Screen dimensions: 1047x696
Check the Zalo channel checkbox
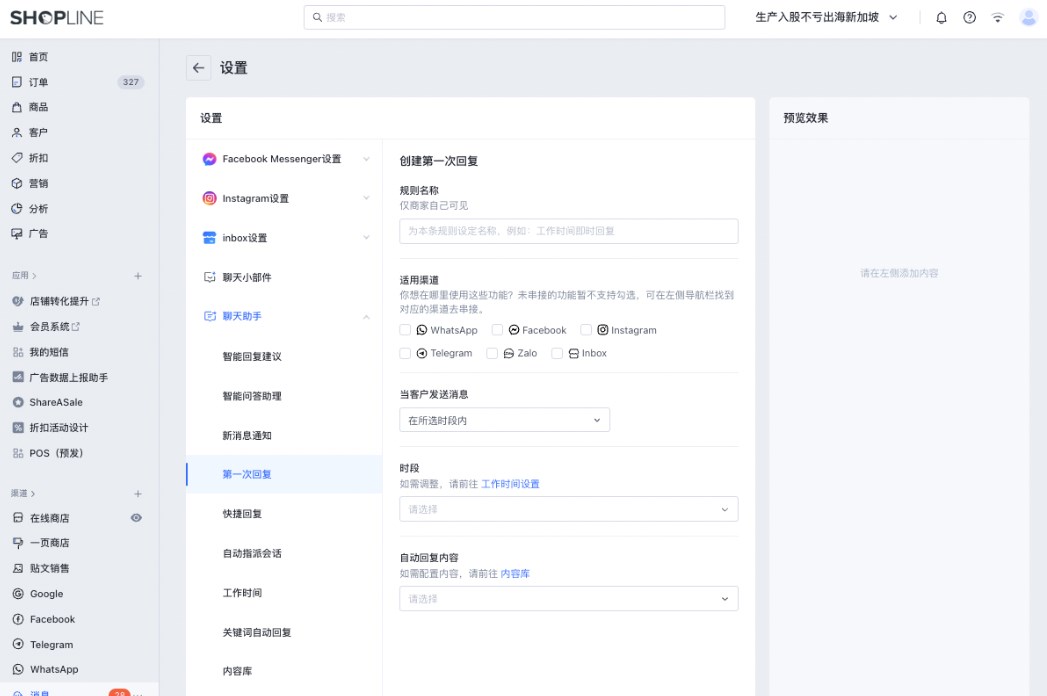coord(492,353)
